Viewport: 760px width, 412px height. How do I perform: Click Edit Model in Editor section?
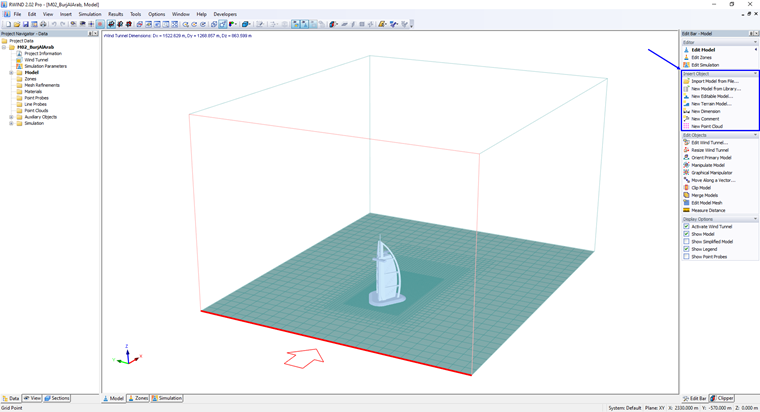tap(703, 50)
